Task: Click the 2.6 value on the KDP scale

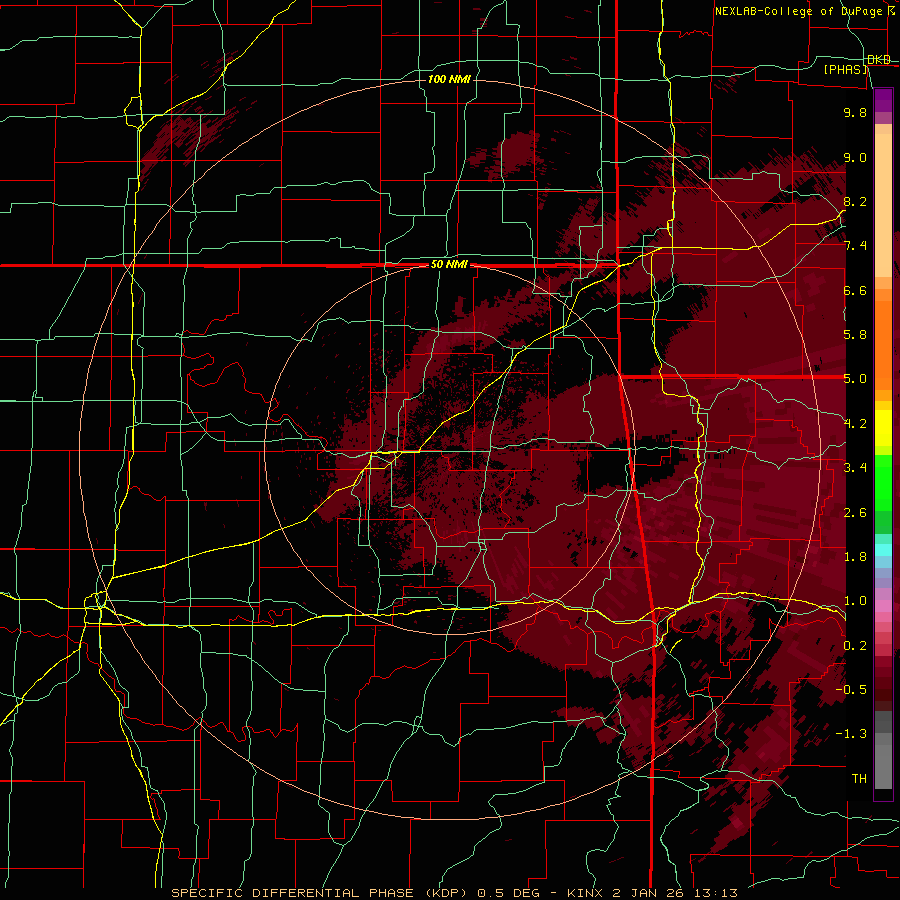Action: (855, 513)
